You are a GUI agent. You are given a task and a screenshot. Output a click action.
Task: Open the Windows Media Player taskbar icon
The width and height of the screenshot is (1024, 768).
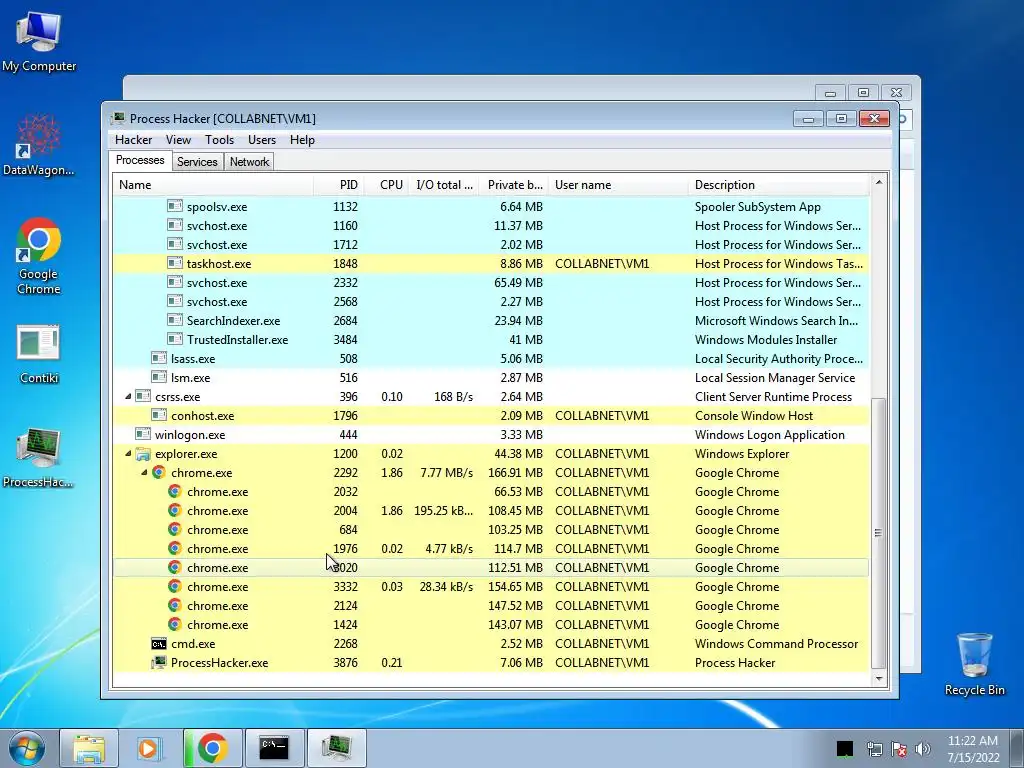pyautogui.click(x=149, y=748)
